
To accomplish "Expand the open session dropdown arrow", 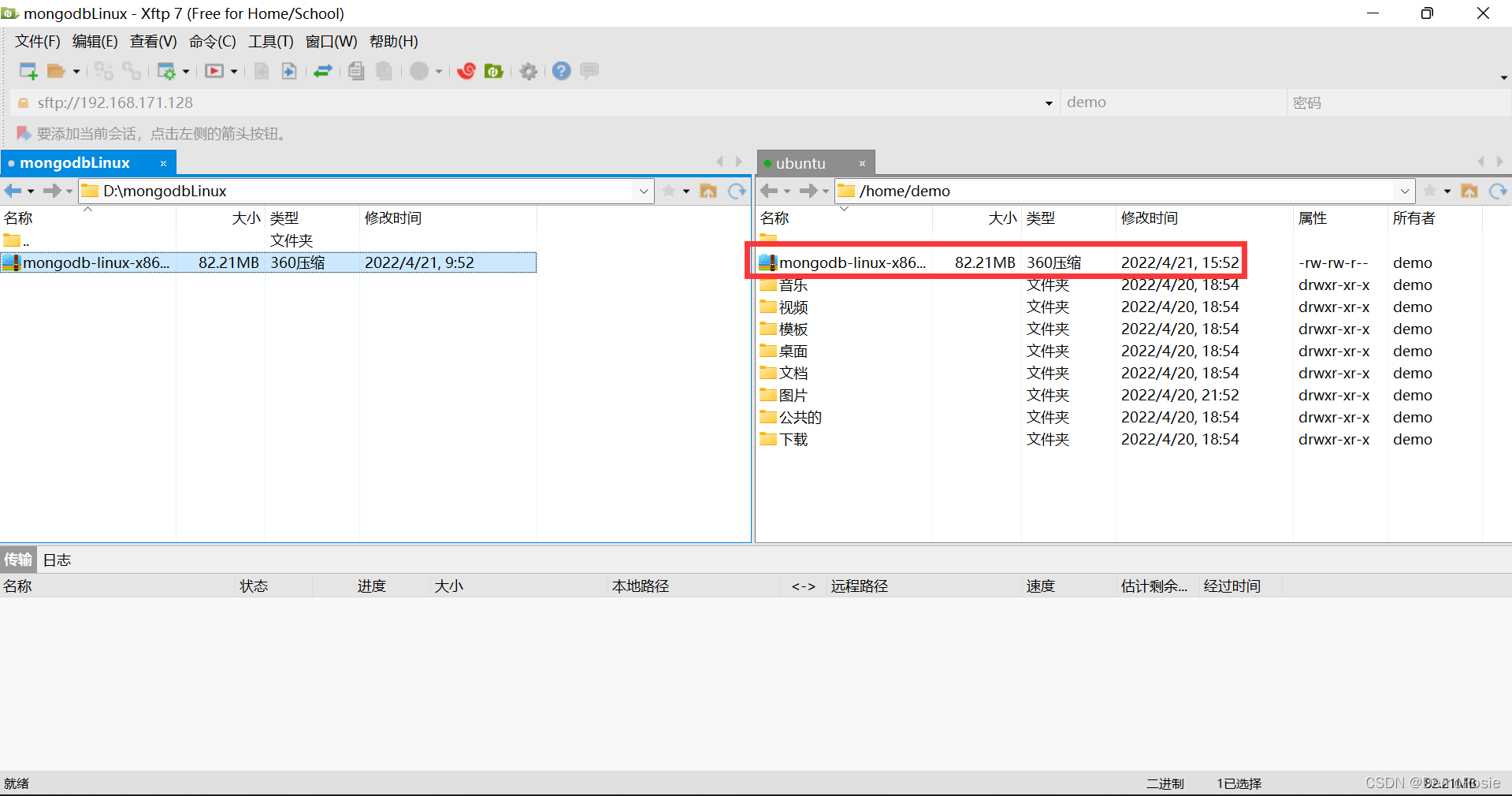I will tap(76, 72).
